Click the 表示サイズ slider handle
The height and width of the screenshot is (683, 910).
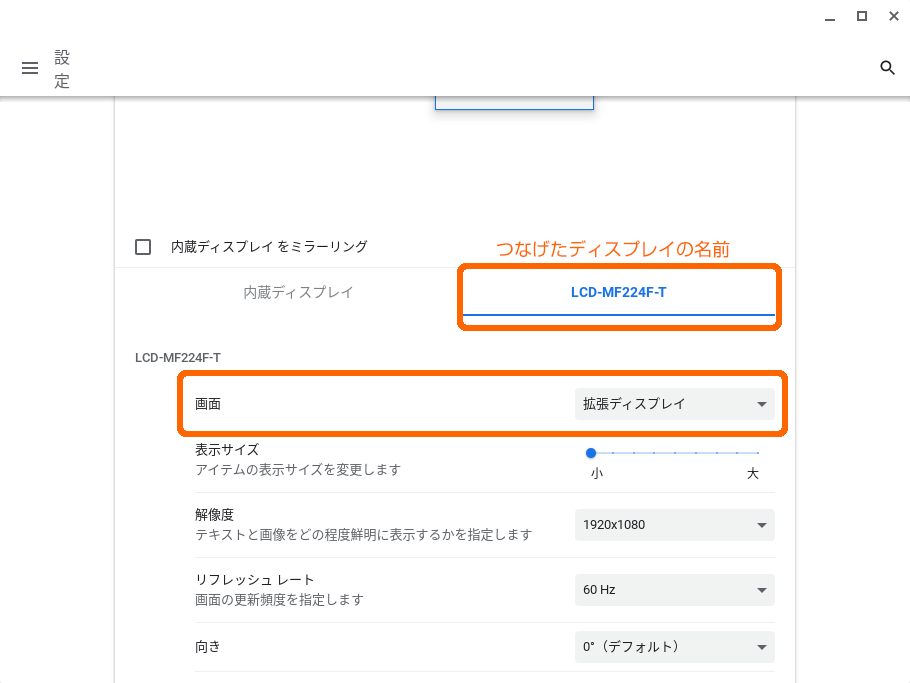click(x=591, y=453)
